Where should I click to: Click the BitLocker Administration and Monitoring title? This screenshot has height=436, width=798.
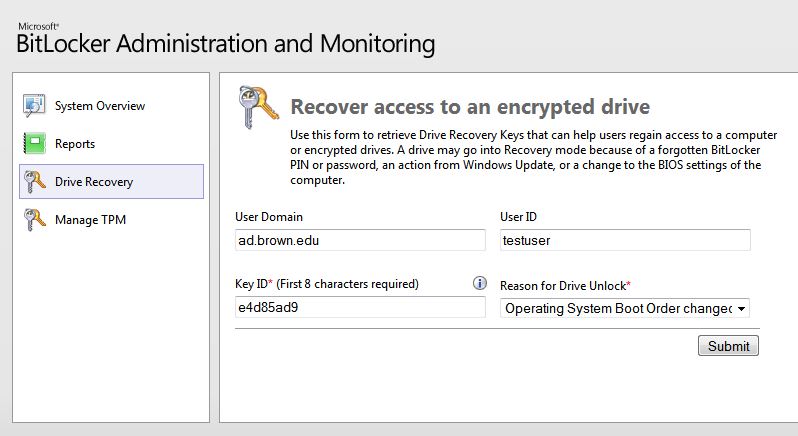pyautogui.click(x=225, y=43)
